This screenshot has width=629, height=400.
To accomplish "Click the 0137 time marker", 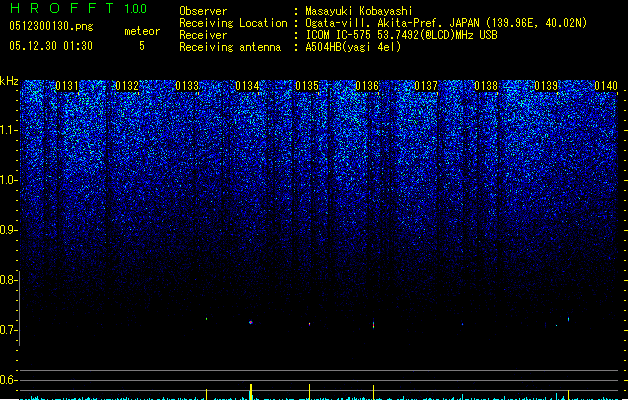I will tap(426, 86).
